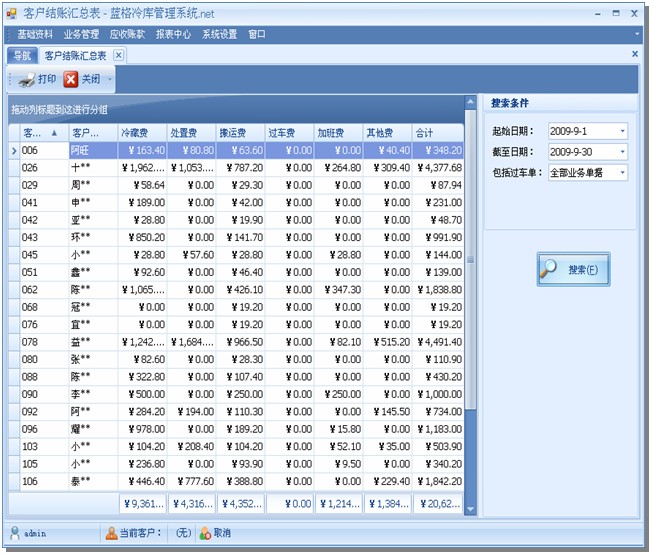Click the scrollbar down arrow
This screenshot has width=651, height=554.
pos(470,509)
